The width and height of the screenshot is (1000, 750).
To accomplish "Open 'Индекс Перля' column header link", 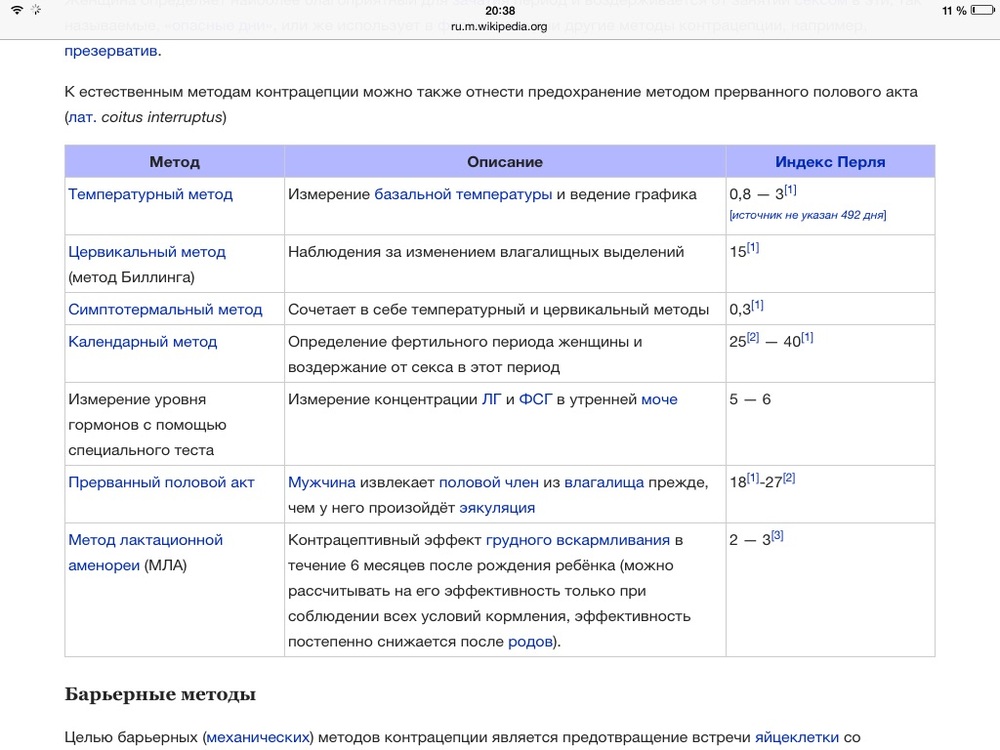I will (x=829, y=161).
